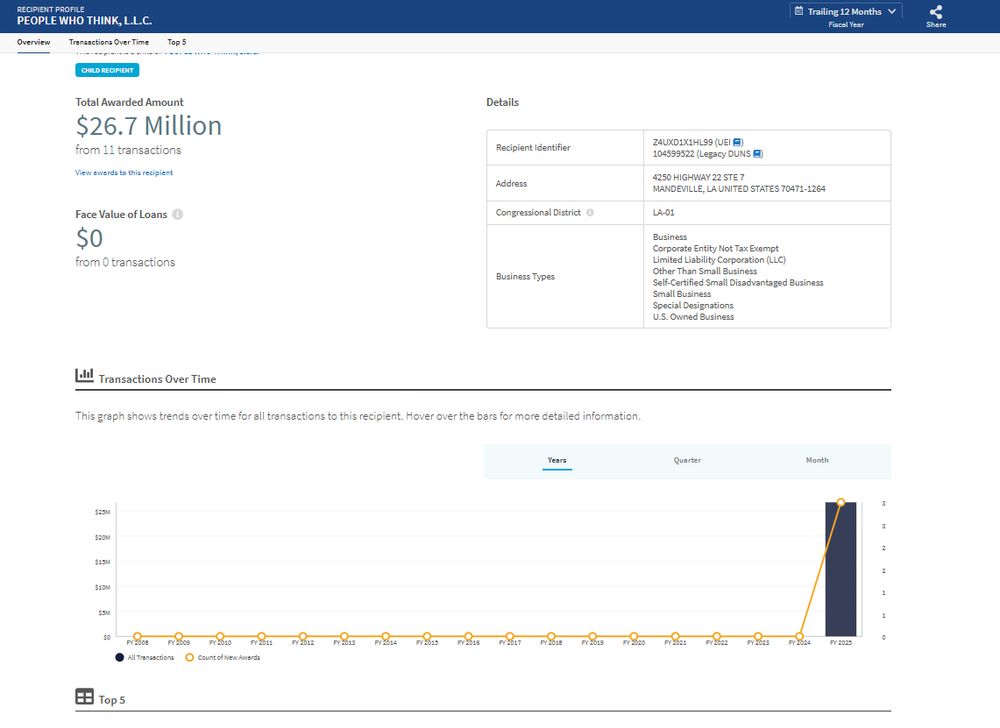Click the PEOPLE WHO THINK, L.L.C. profile title
1000x728 pixels.
[84, 21]
